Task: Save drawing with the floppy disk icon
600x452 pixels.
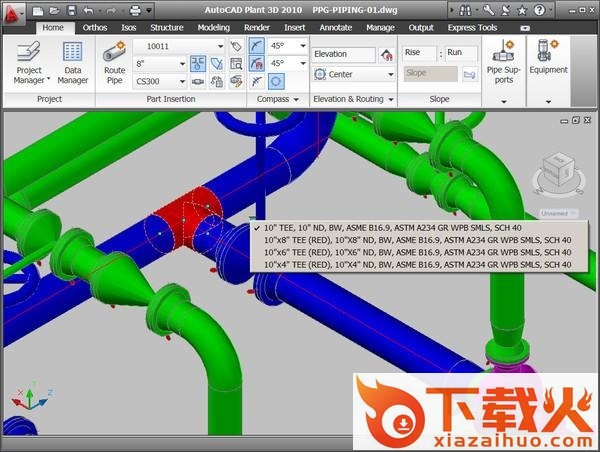Action: (71, 11)
